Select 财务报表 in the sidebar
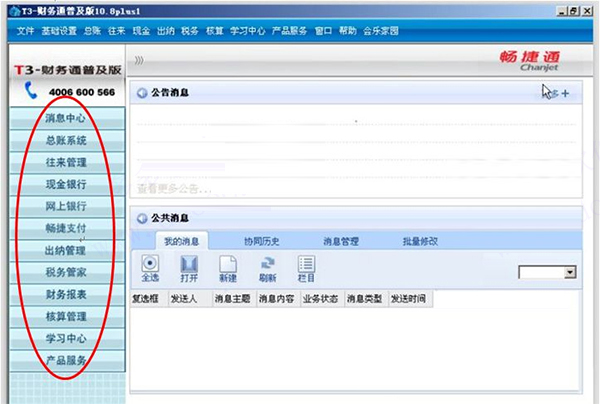600x404 pixels. point(67,295)
